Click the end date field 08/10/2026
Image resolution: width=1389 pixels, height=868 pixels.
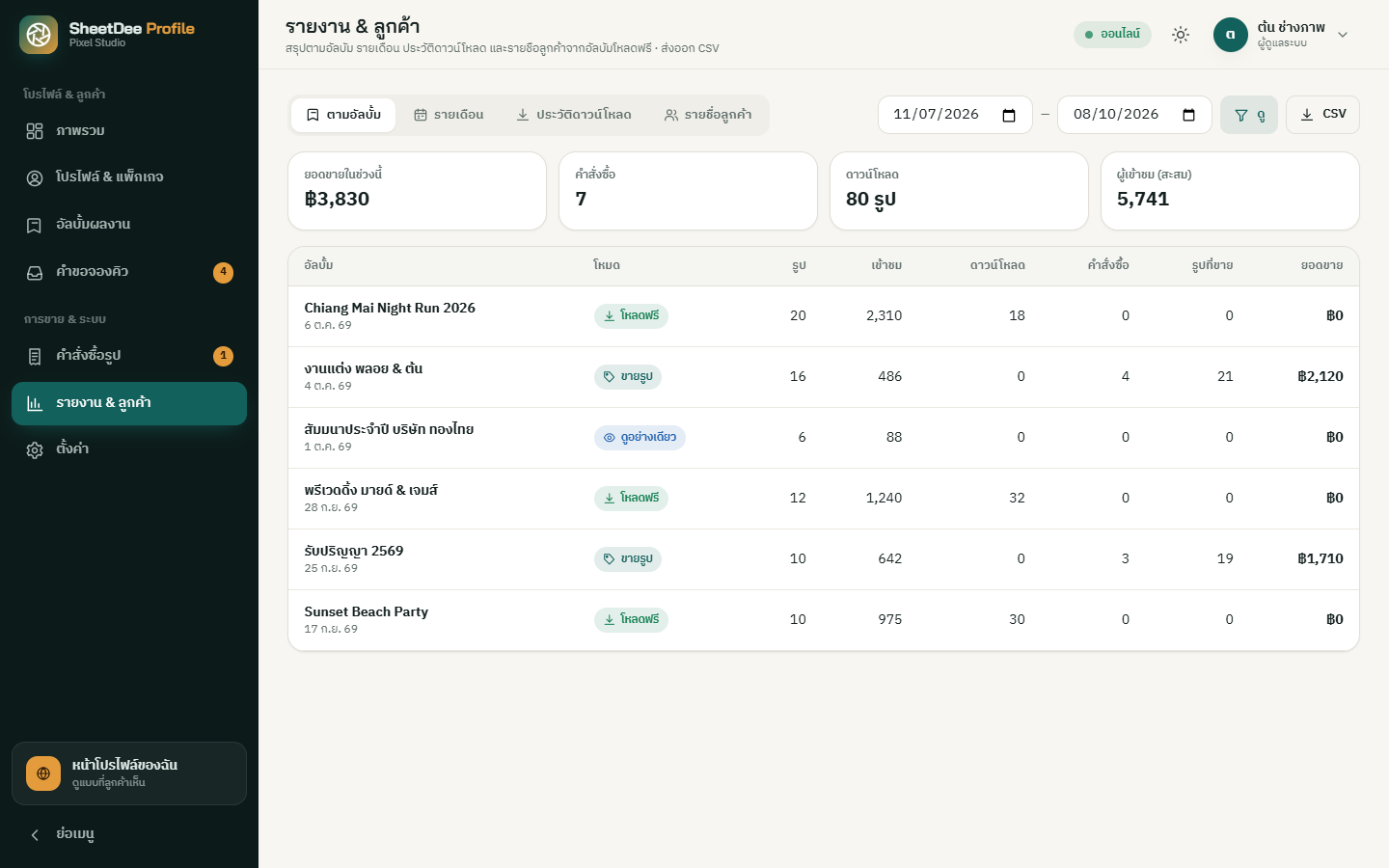coord(1134,115)
